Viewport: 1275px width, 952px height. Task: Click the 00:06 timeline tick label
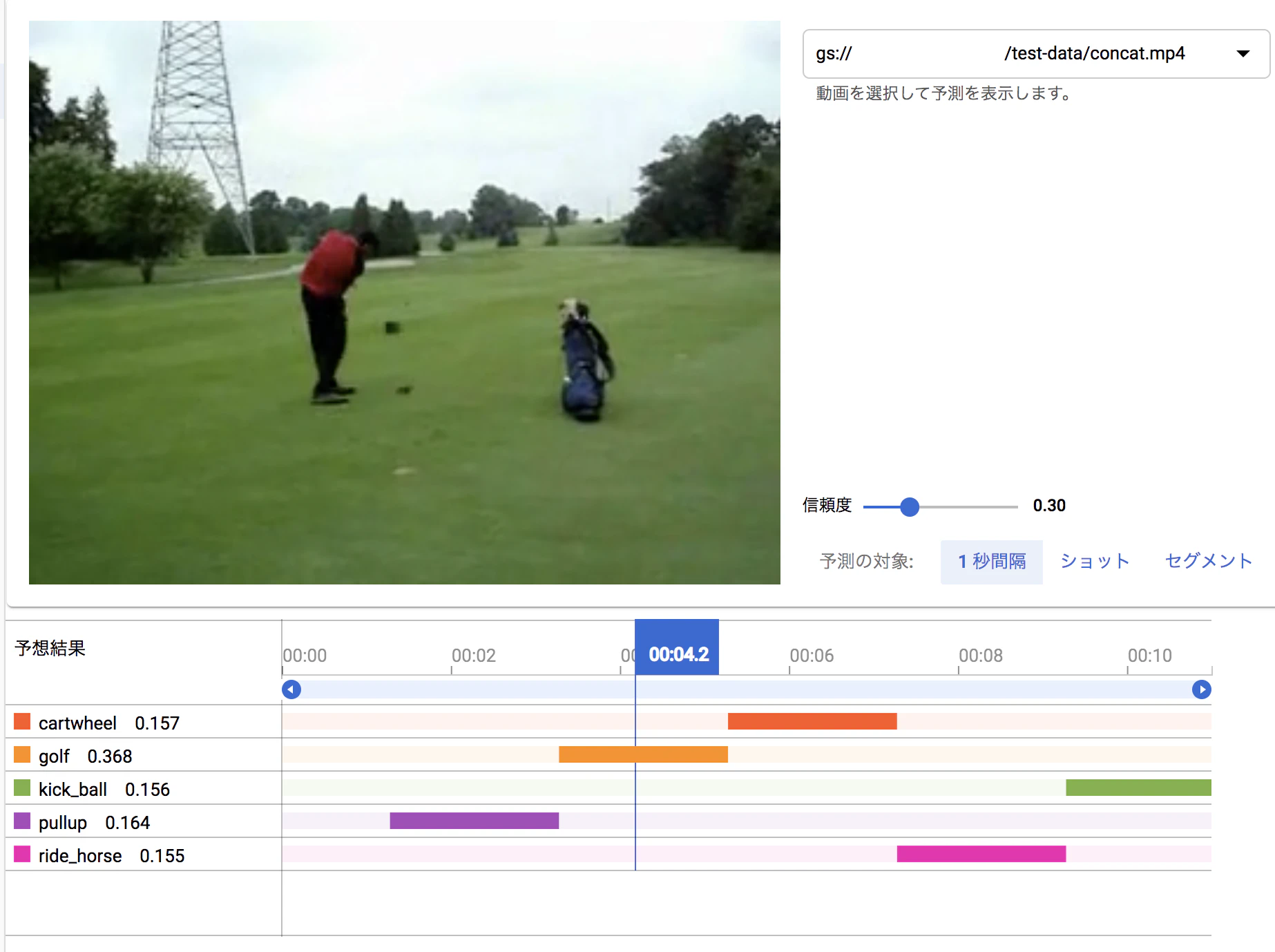click(812, 656)
